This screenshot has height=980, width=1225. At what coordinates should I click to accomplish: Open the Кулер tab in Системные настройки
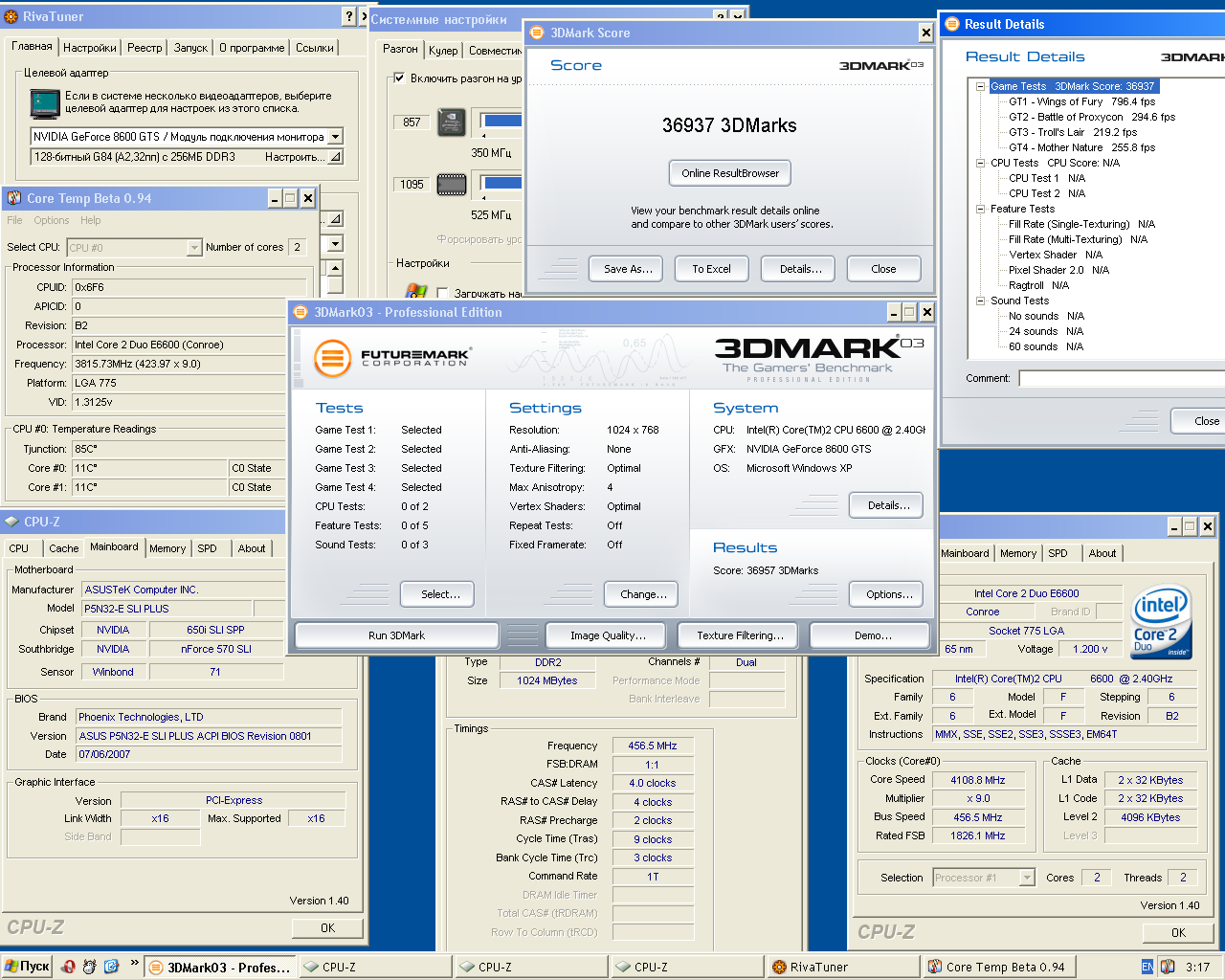click(443, 50)
